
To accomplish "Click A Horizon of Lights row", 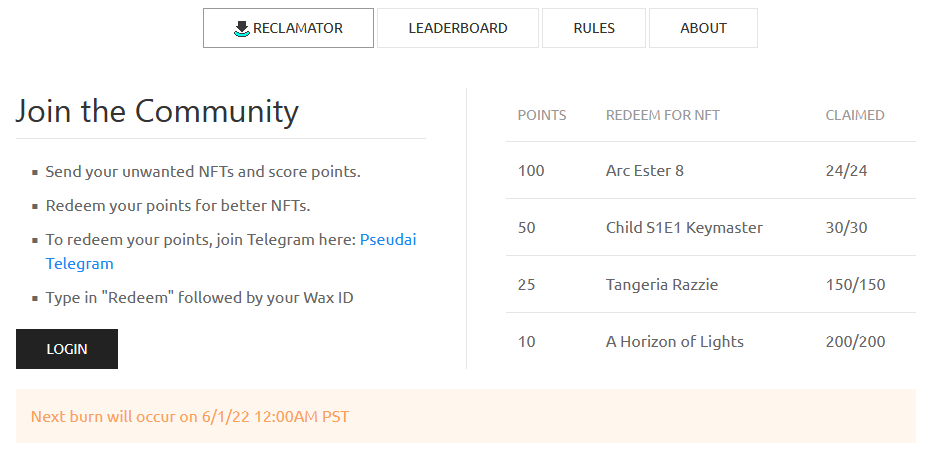I will [x=710, y=341].
